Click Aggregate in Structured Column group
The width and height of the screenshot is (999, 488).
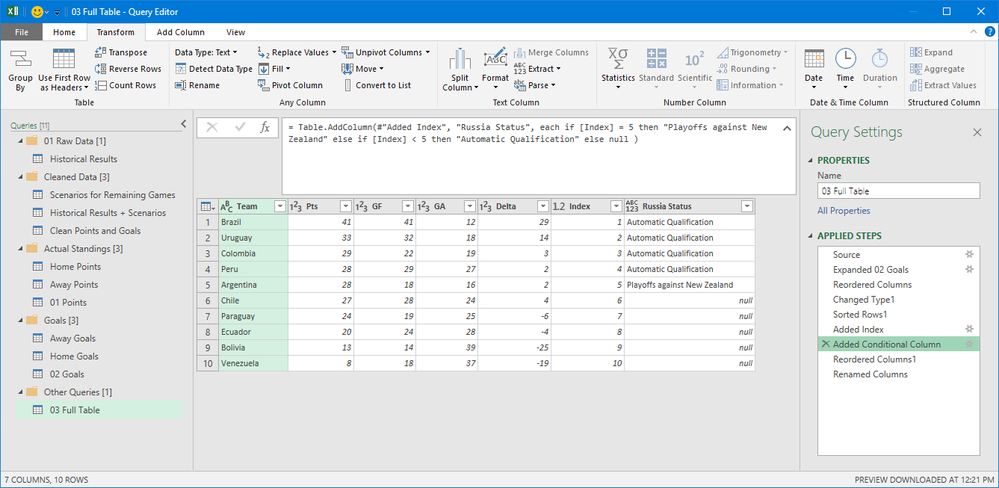937,69
